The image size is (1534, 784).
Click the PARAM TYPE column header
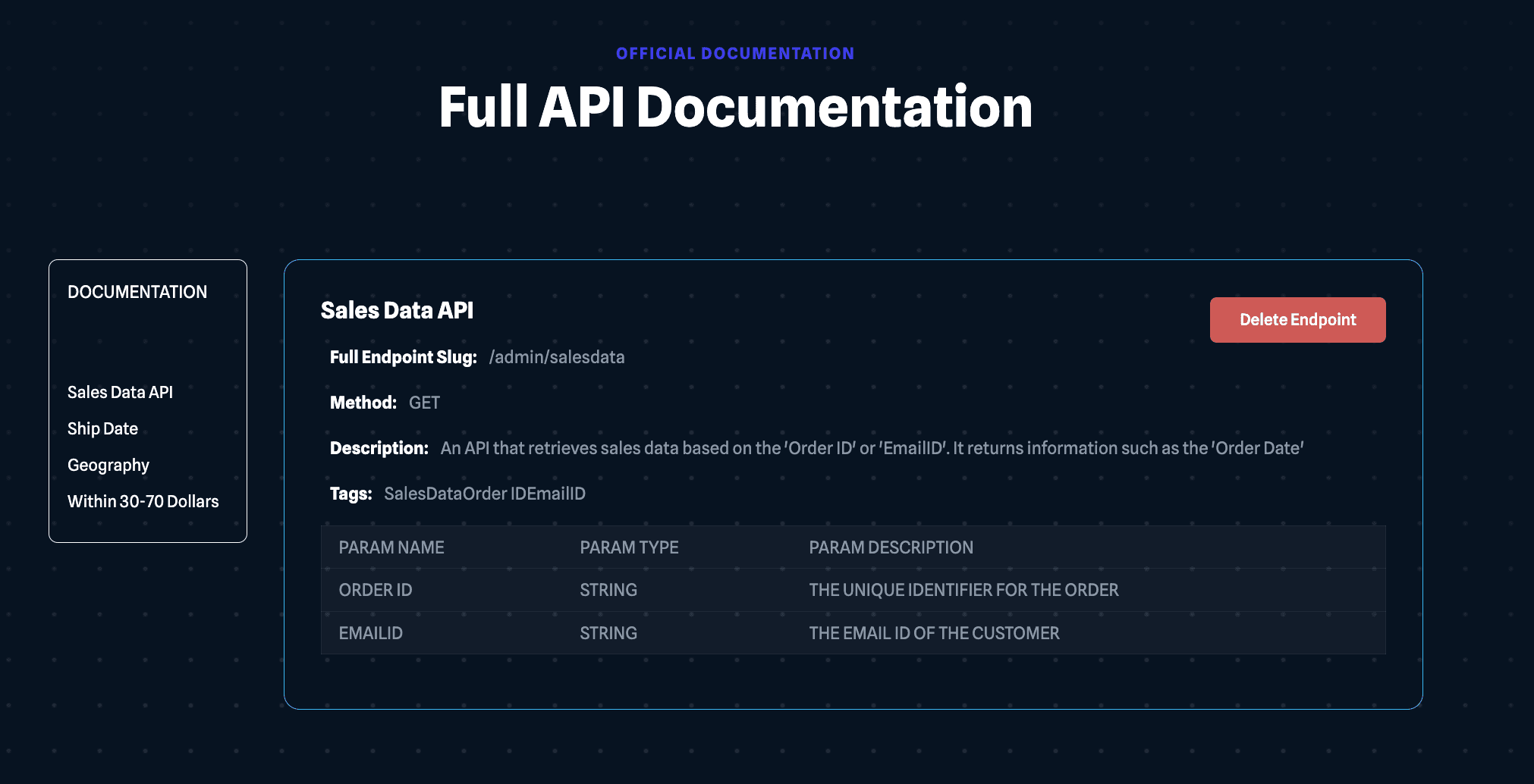[x=629, y=547]
